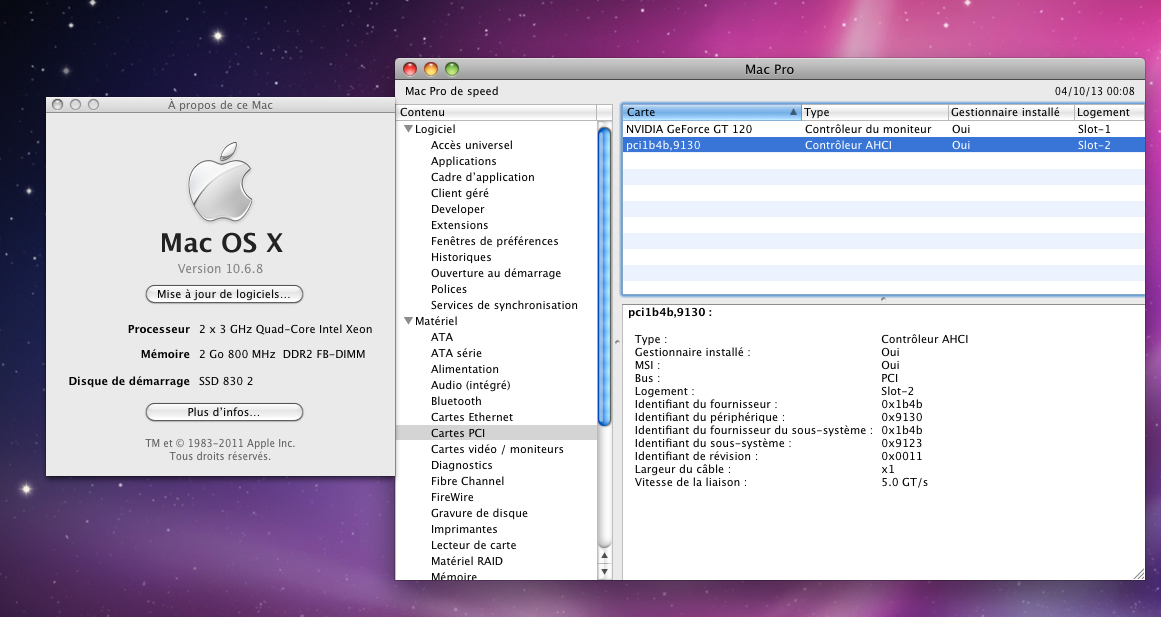Click the blue sidebar scroll thumb
The height and width of the screenshot is (617, 1161).
(x=604, y=276)
